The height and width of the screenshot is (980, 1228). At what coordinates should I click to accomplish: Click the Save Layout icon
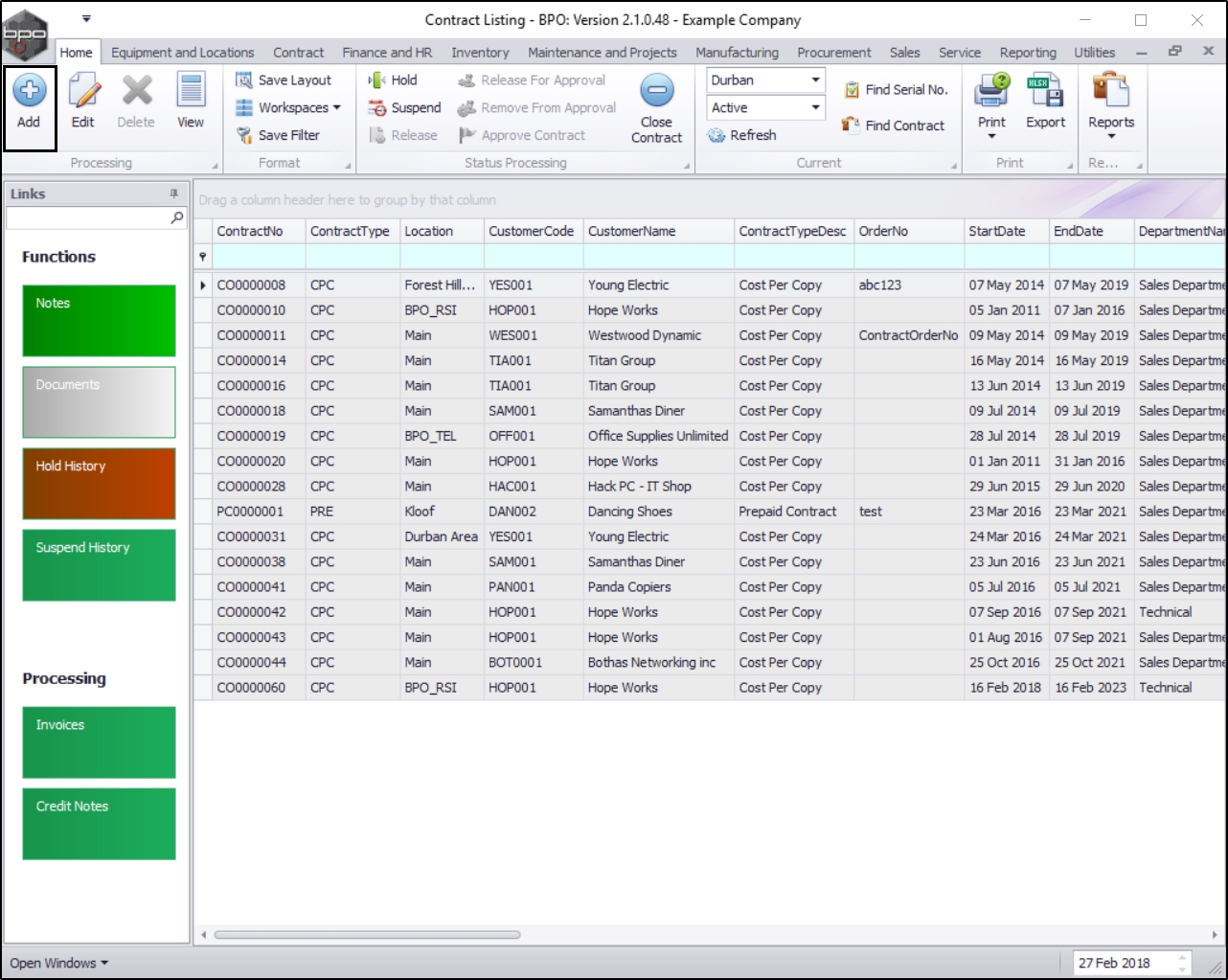coord(244,80)
